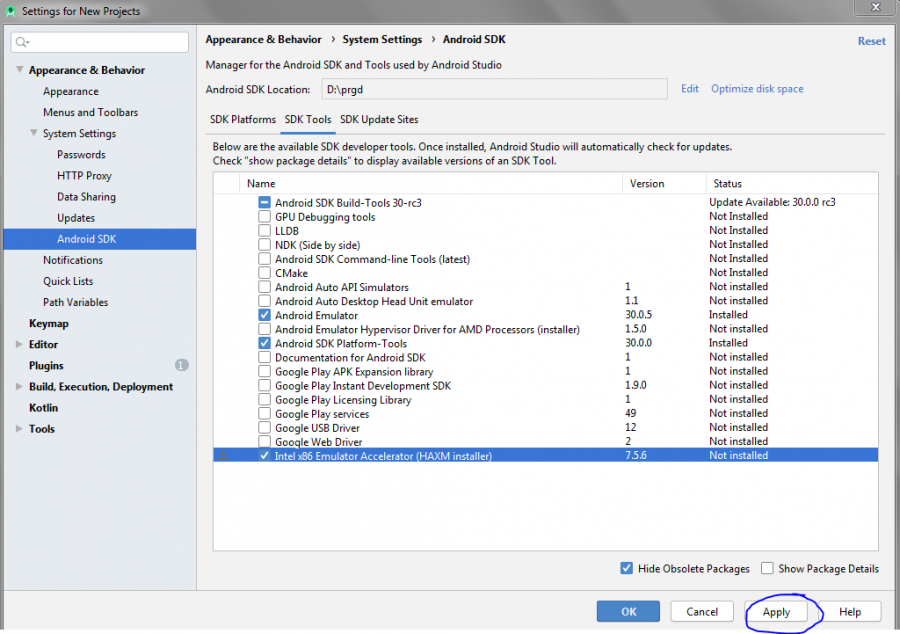Click Apply to install selected tools
Image resolution: width=900 pixels, height=634 pixels.
click(x=776, y=612)
